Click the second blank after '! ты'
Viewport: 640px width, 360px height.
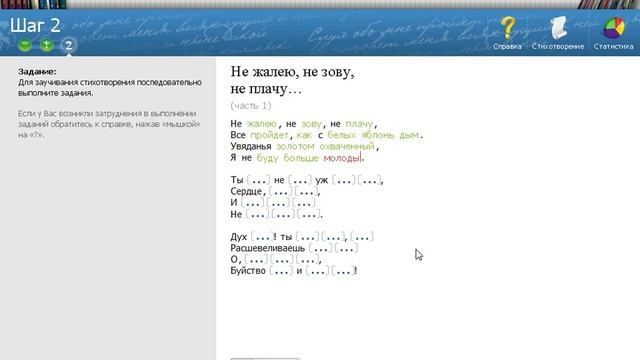pyautogui.click(x=333, y=237)
